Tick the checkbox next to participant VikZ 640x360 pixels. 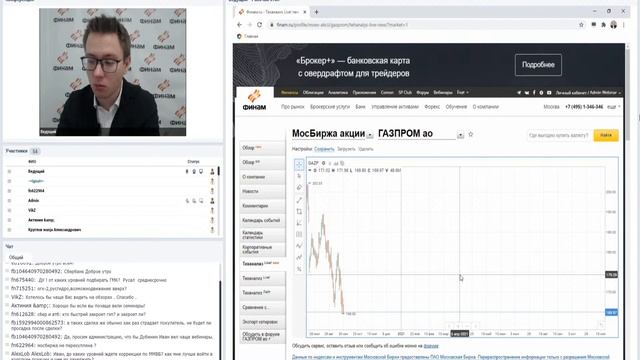pos(9,210)
